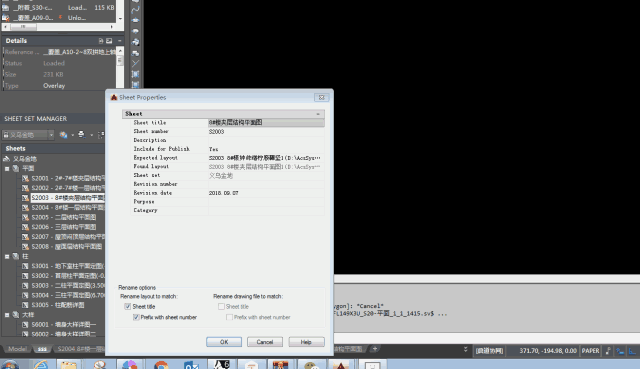Collapse the Sheet section in the properties dialog
The height and width of the screenshot is (369, 640).
318,114
